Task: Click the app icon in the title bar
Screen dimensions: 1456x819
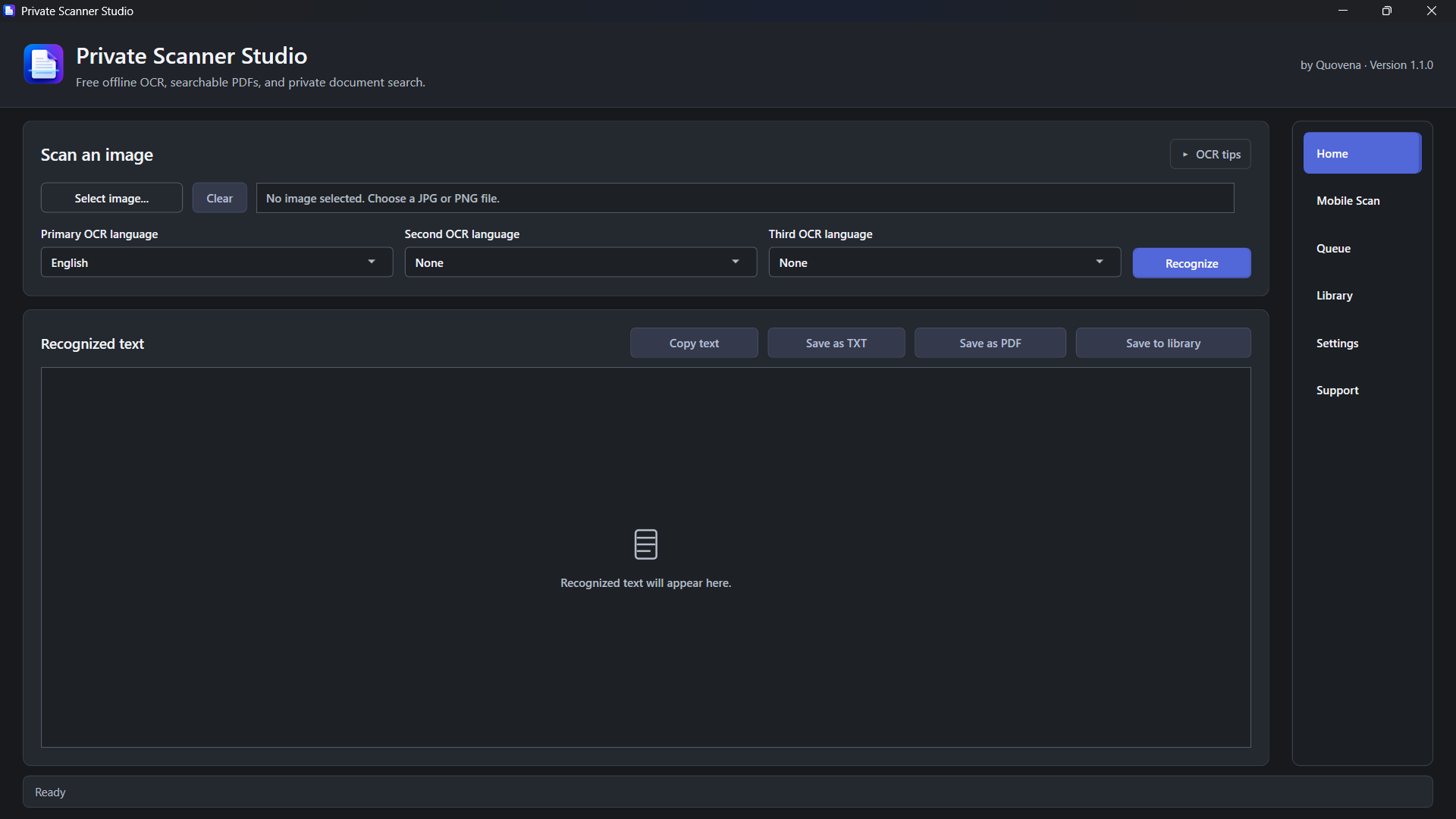Action: tap(9, 11)
